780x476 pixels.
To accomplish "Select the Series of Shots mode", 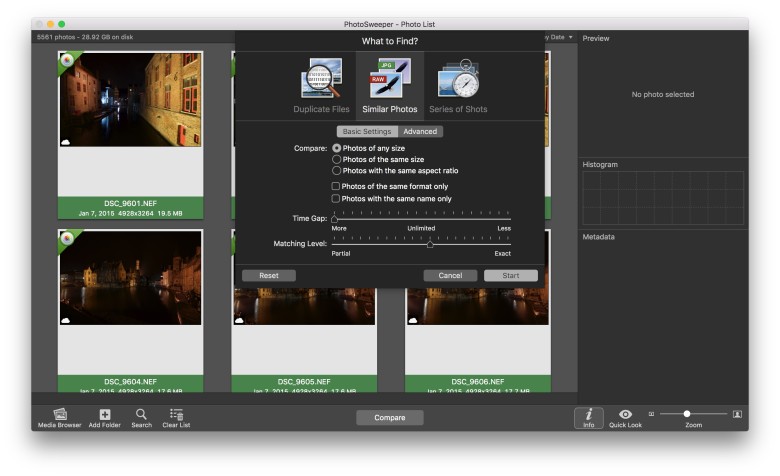I will pyautogui.click(x=458, y=86).
